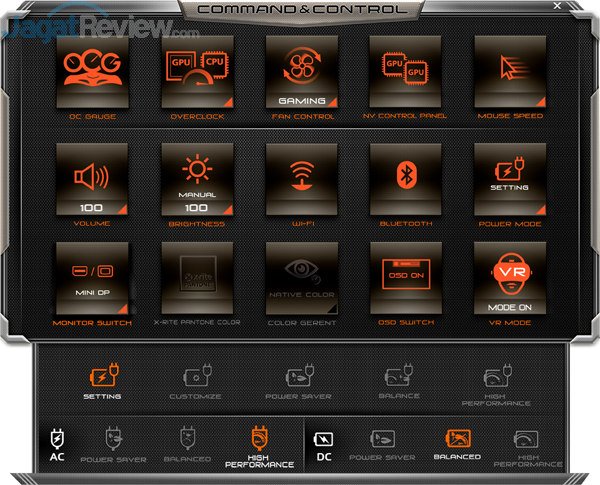Click the Overclock GPU/CPU icon
The height and width of the screenshot is (485, 600).
point(197,68)
